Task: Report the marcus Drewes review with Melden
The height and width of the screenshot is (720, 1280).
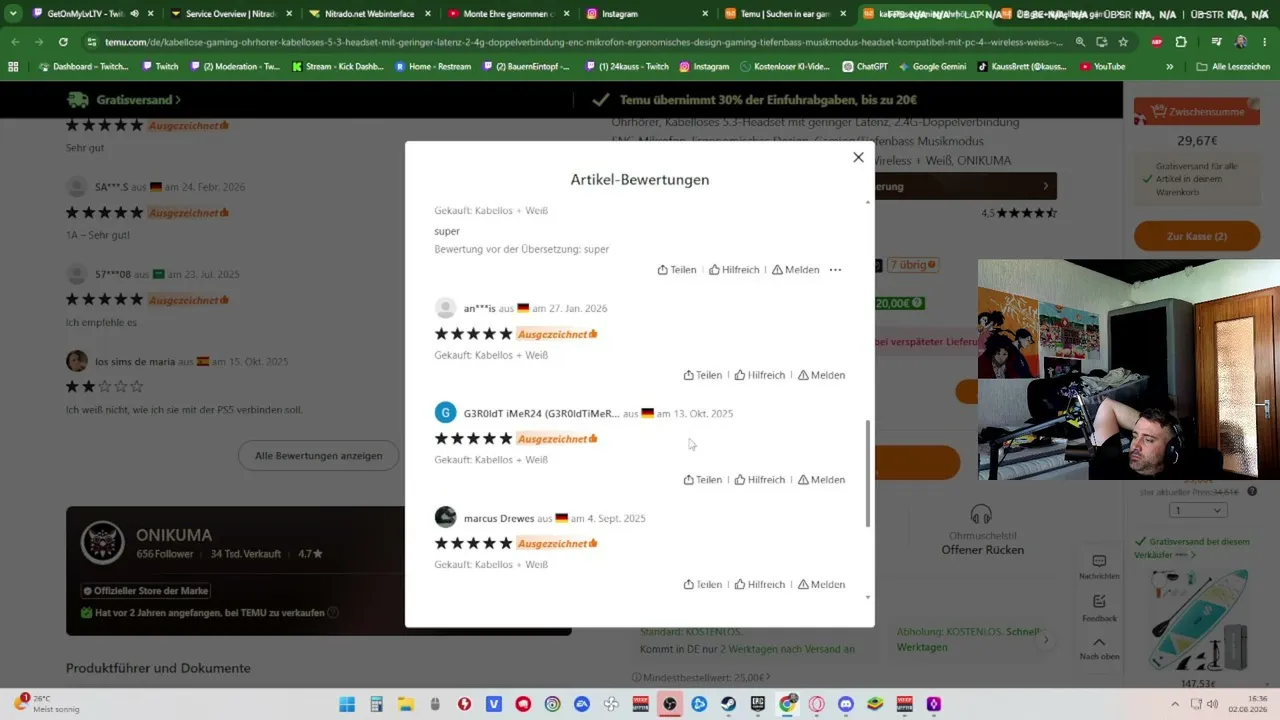Action: tap(822, 585)
